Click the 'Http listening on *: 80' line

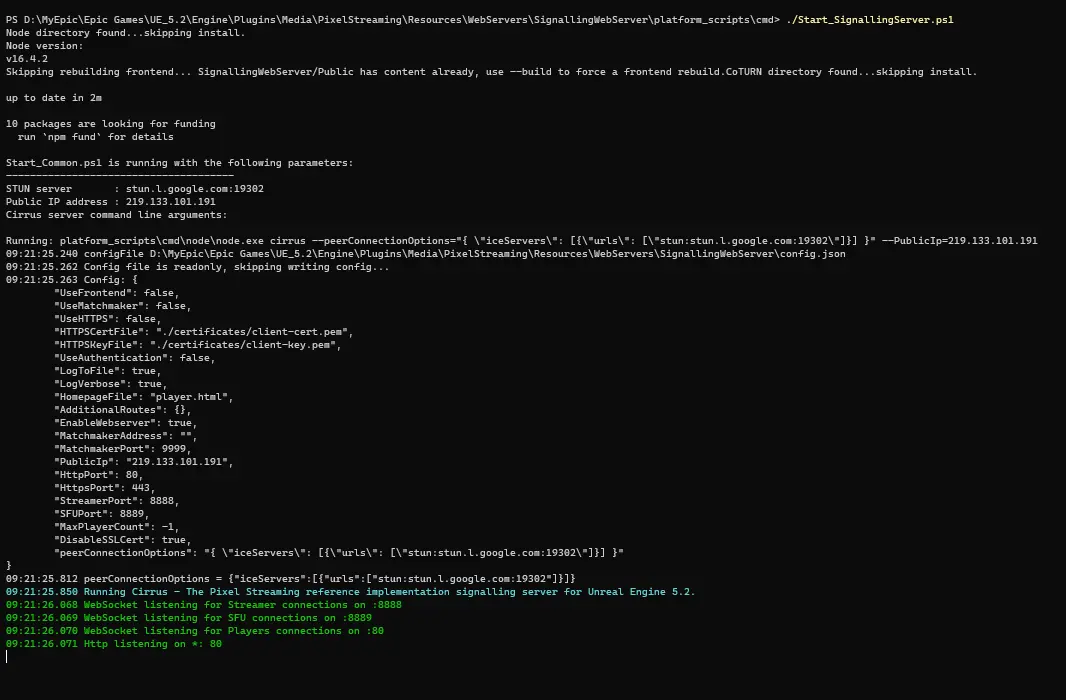coord(114,644)
